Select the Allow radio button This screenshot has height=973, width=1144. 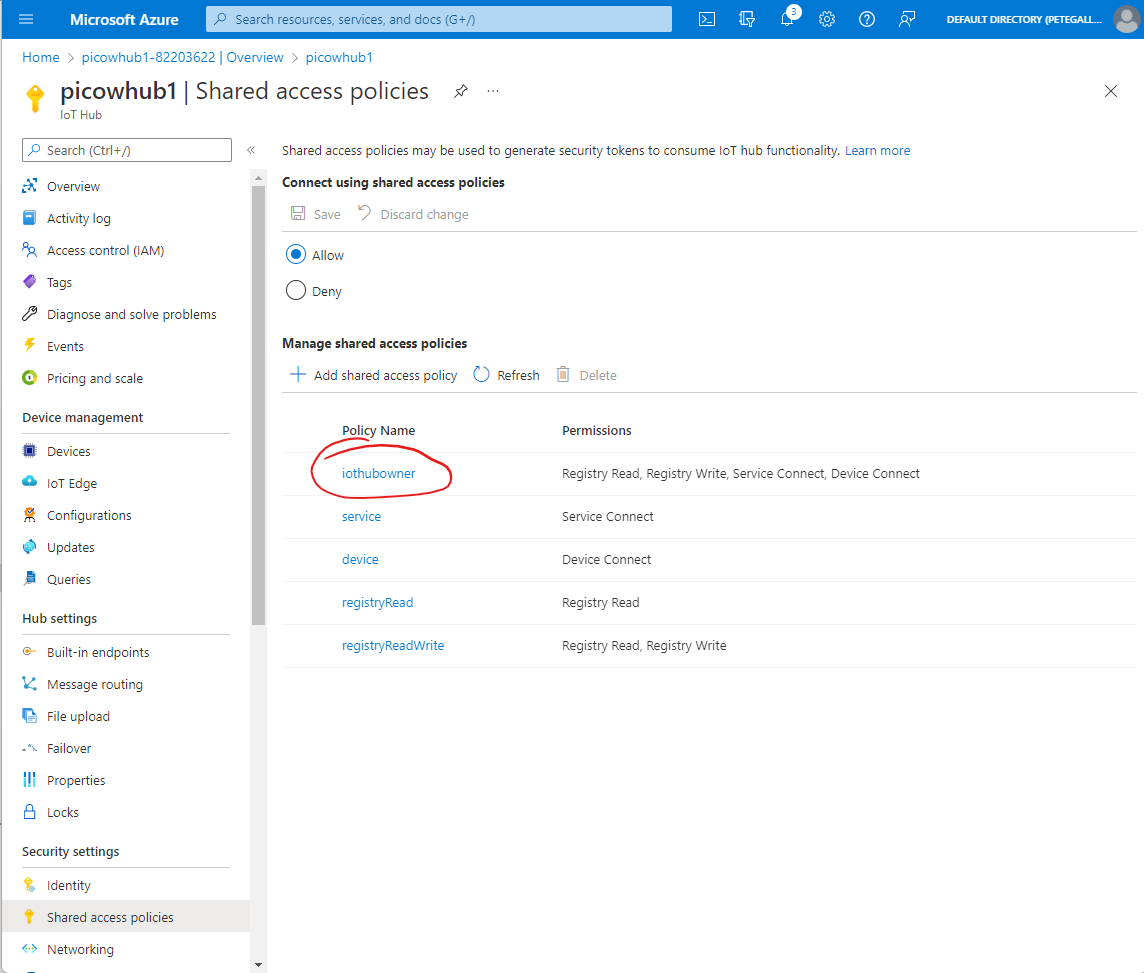coord(295,255)
